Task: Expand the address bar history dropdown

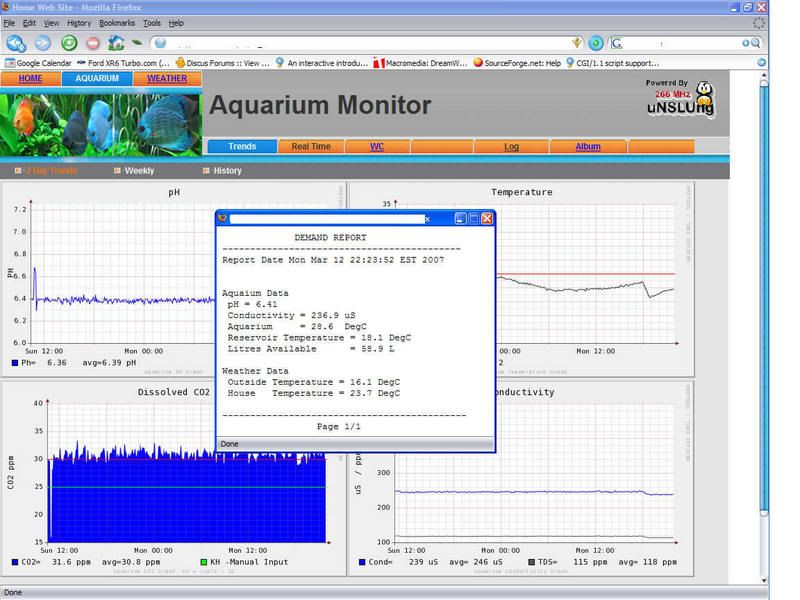Action: point(576,43)
